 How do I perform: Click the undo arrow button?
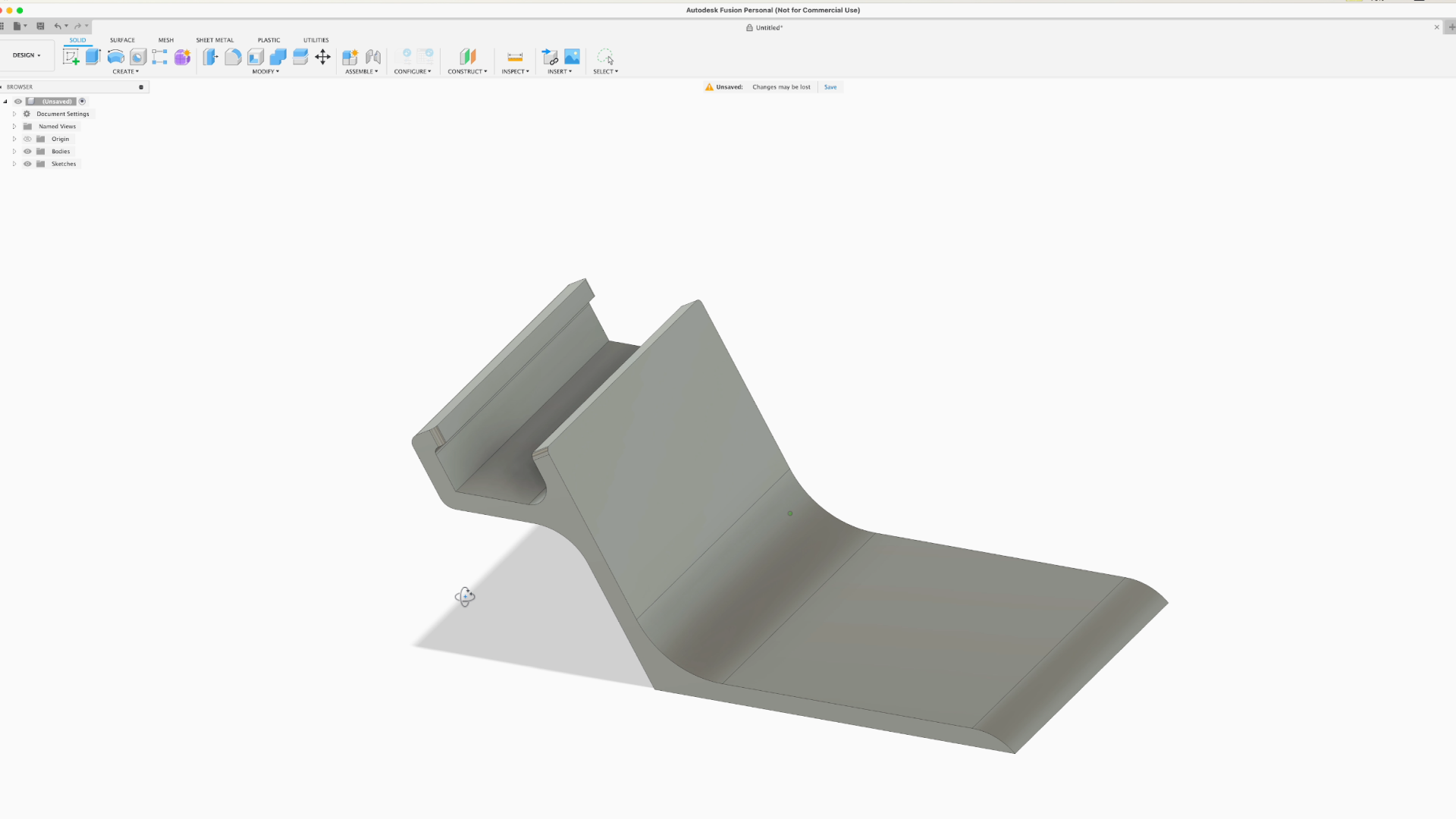[58, 26]
